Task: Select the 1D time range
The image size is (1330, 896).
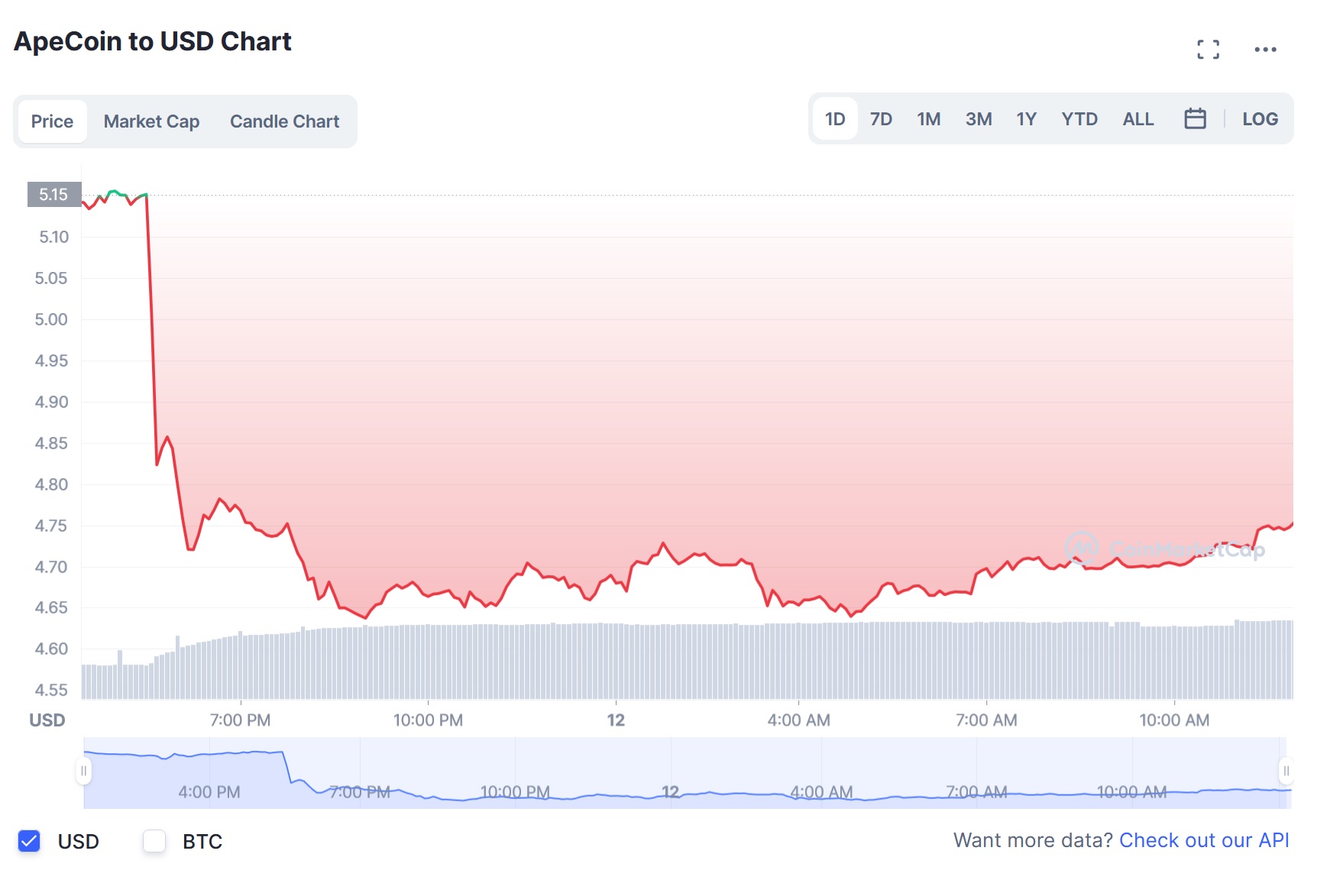Action: pos(835,119)
